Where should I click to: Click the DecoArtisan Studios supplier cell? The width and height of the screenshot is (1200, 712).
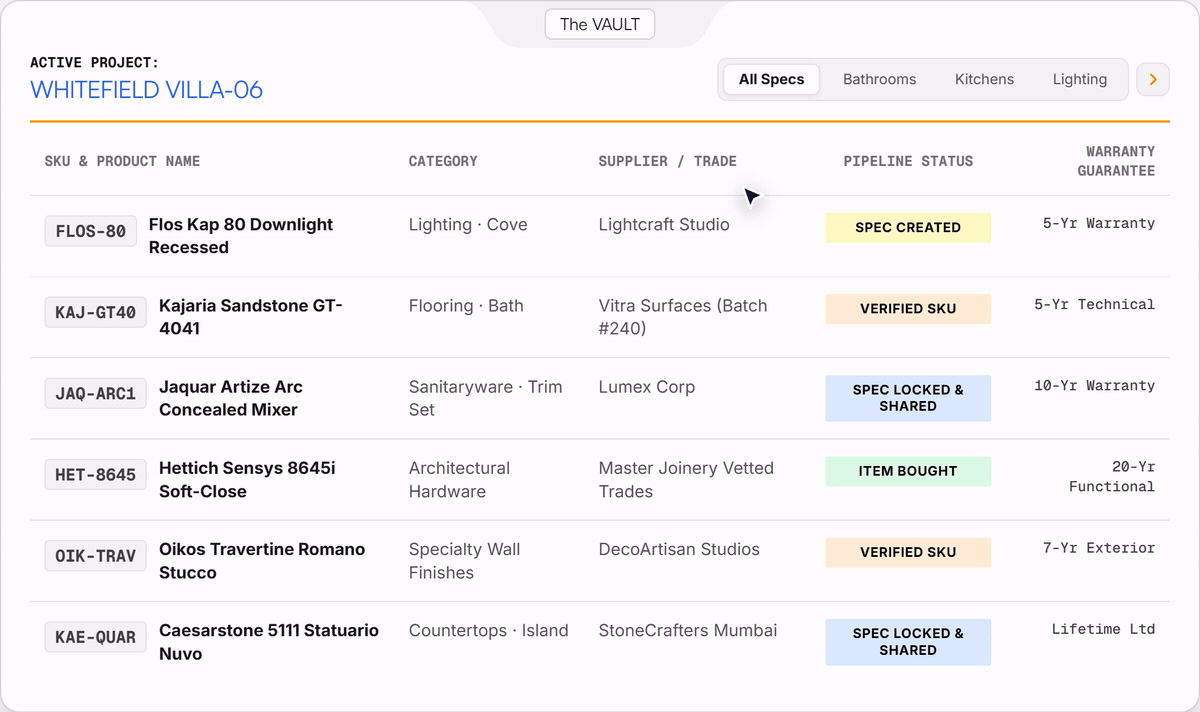(679, 548)
